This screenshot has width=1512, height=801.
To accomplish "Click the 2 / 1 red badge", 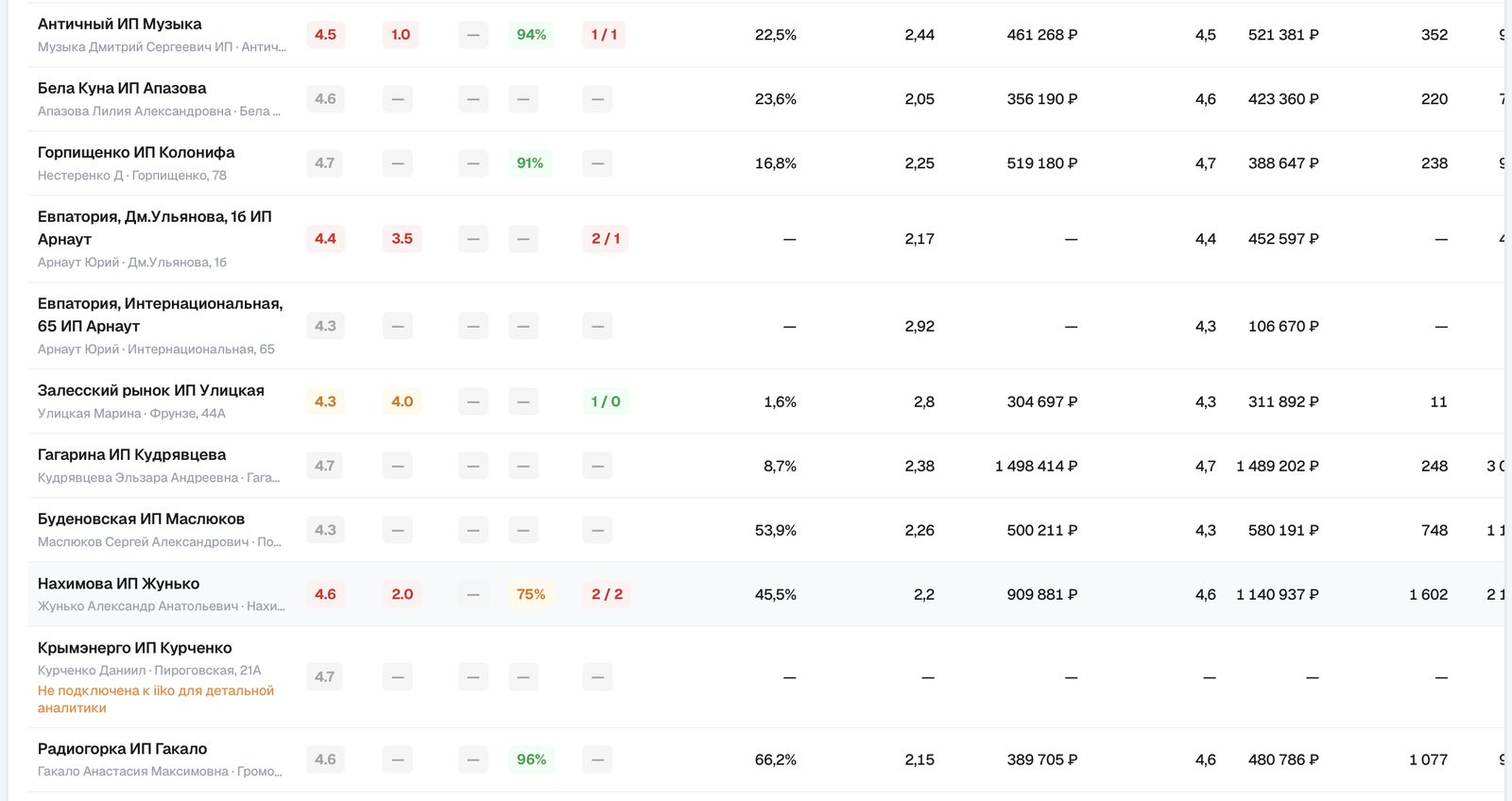I will pos(606,239).
